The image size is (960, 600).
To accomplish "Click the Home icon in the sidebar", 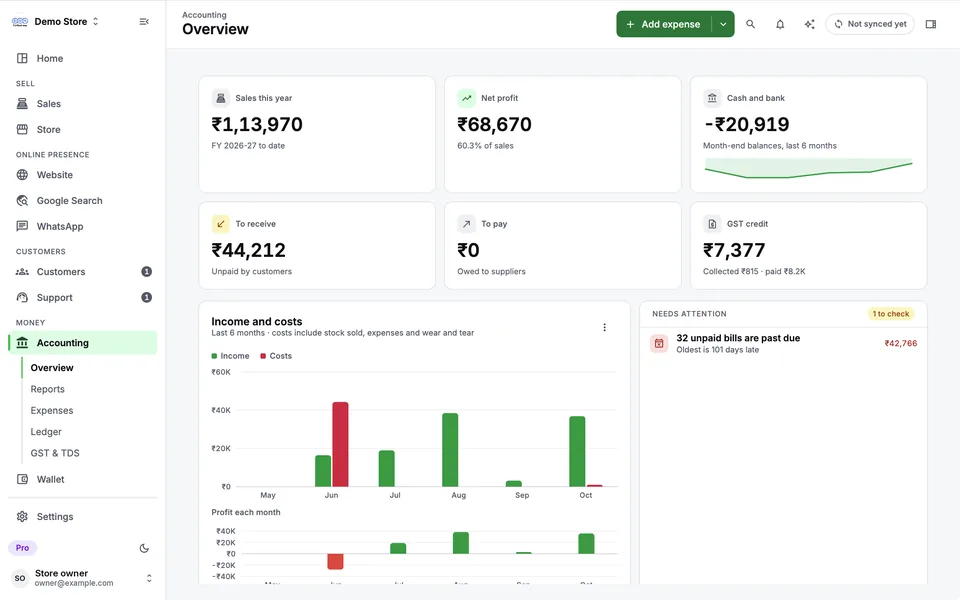I will (22, 58).
